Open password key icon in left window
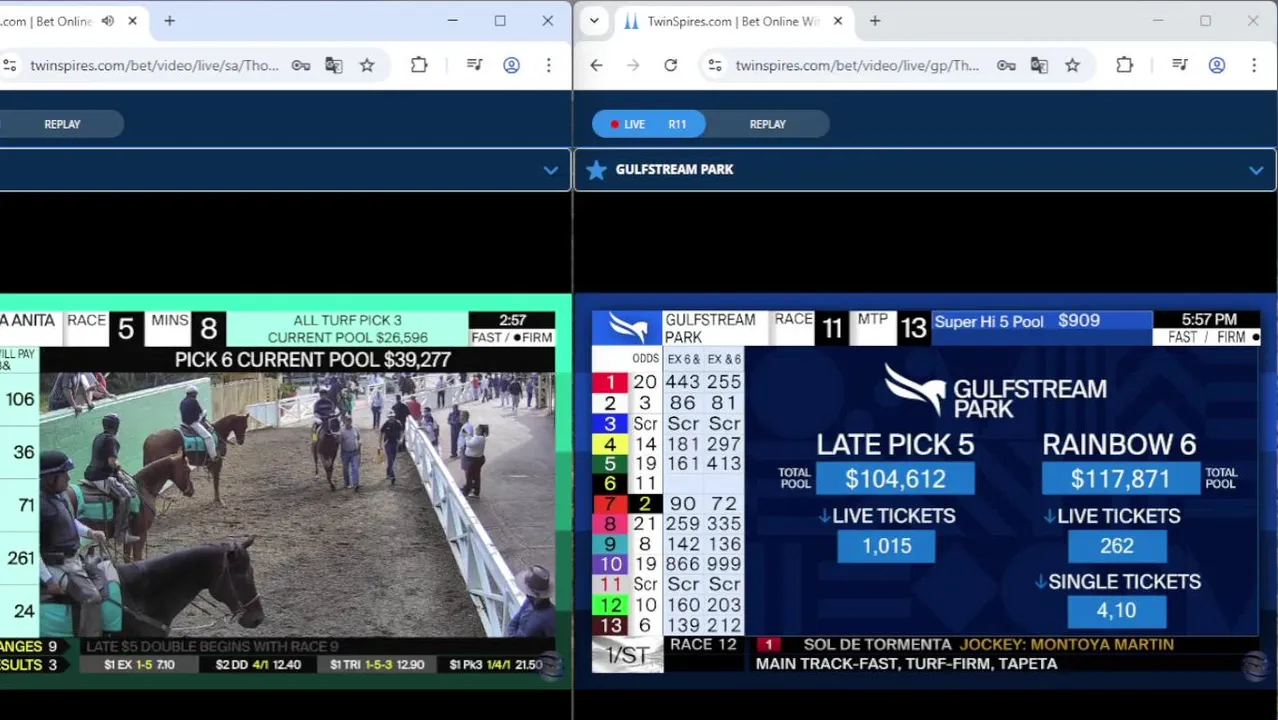1278x720 pixels. pyautogui.click(x=301, y=65)
